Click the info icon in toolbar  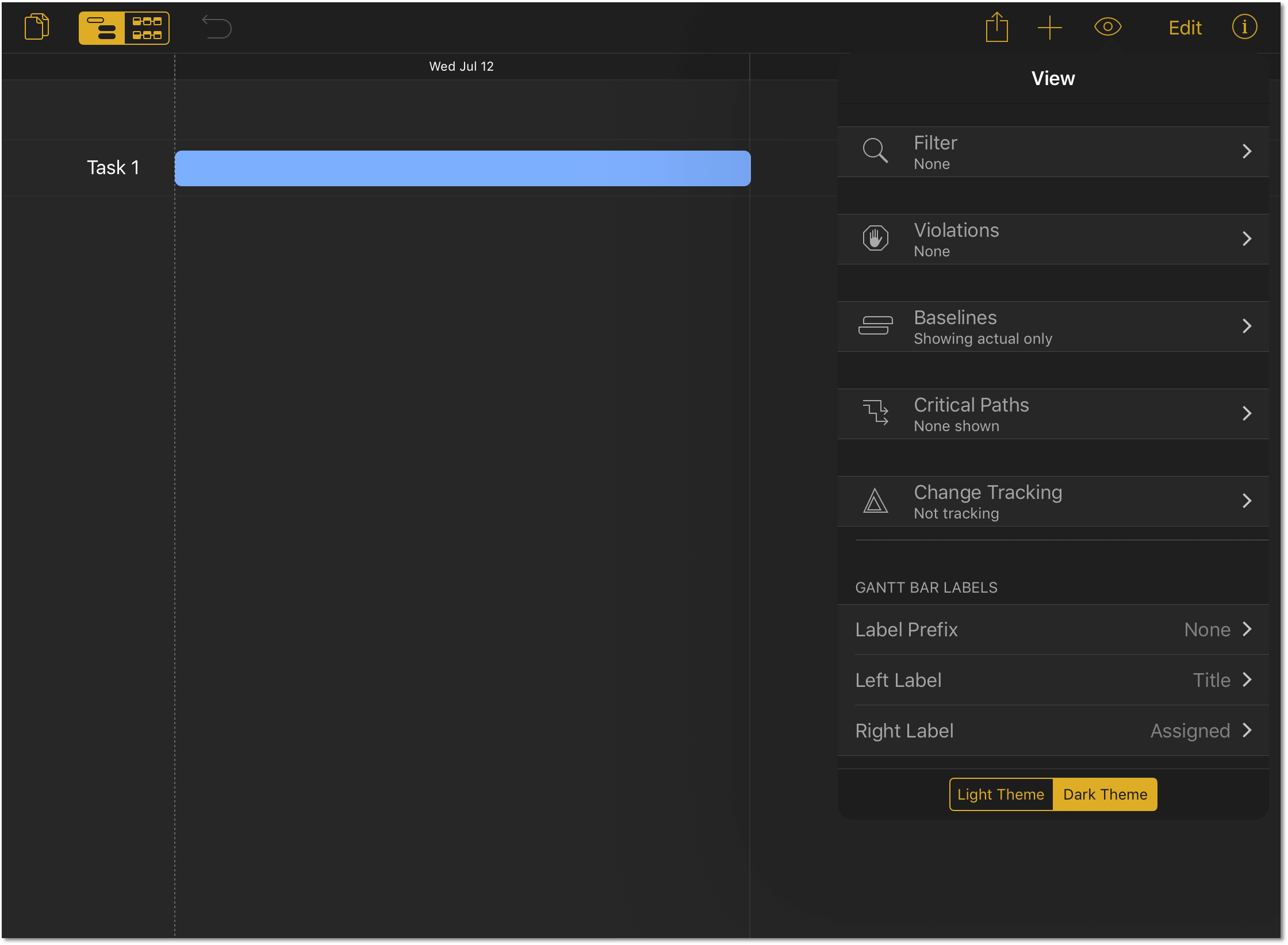pyautogui.click(x=1244, y=27)
